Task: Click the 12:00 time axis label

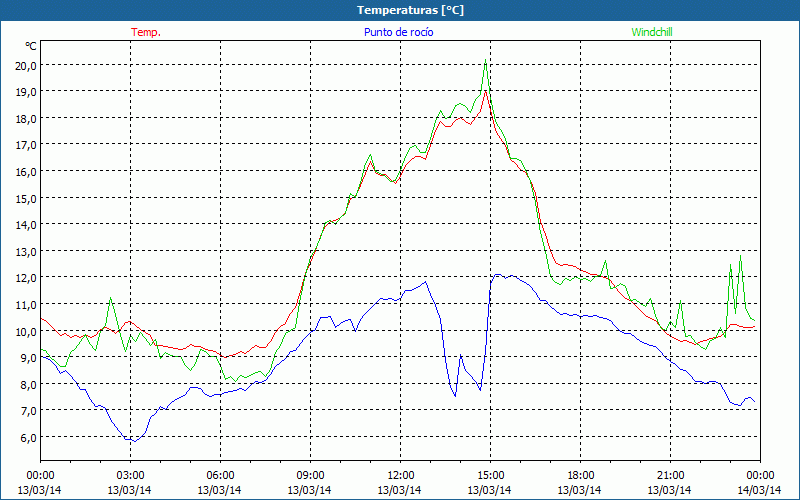Action: (x=400, y=476)
